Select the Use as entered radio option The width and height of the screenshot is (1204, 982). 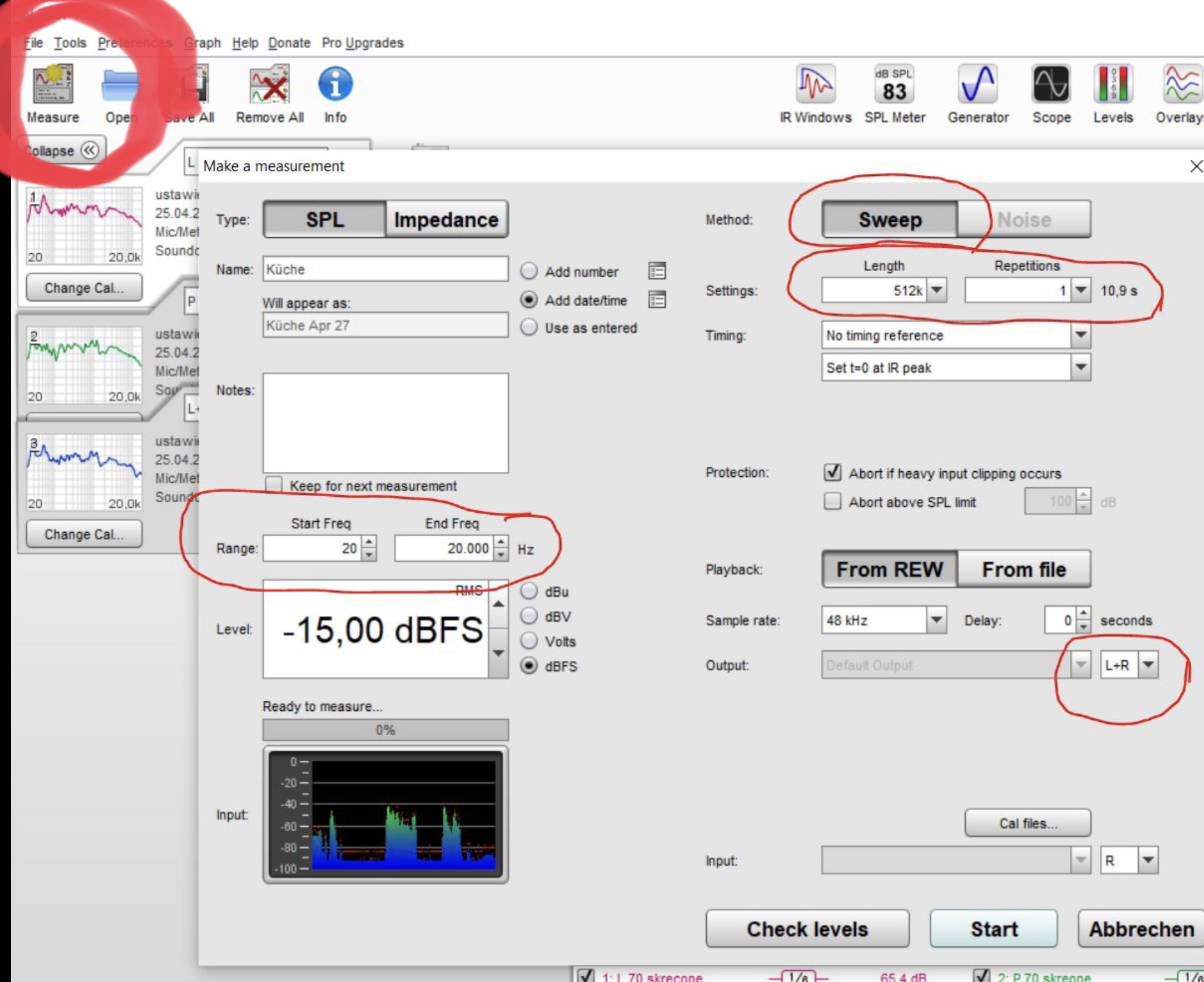point(529,327)
